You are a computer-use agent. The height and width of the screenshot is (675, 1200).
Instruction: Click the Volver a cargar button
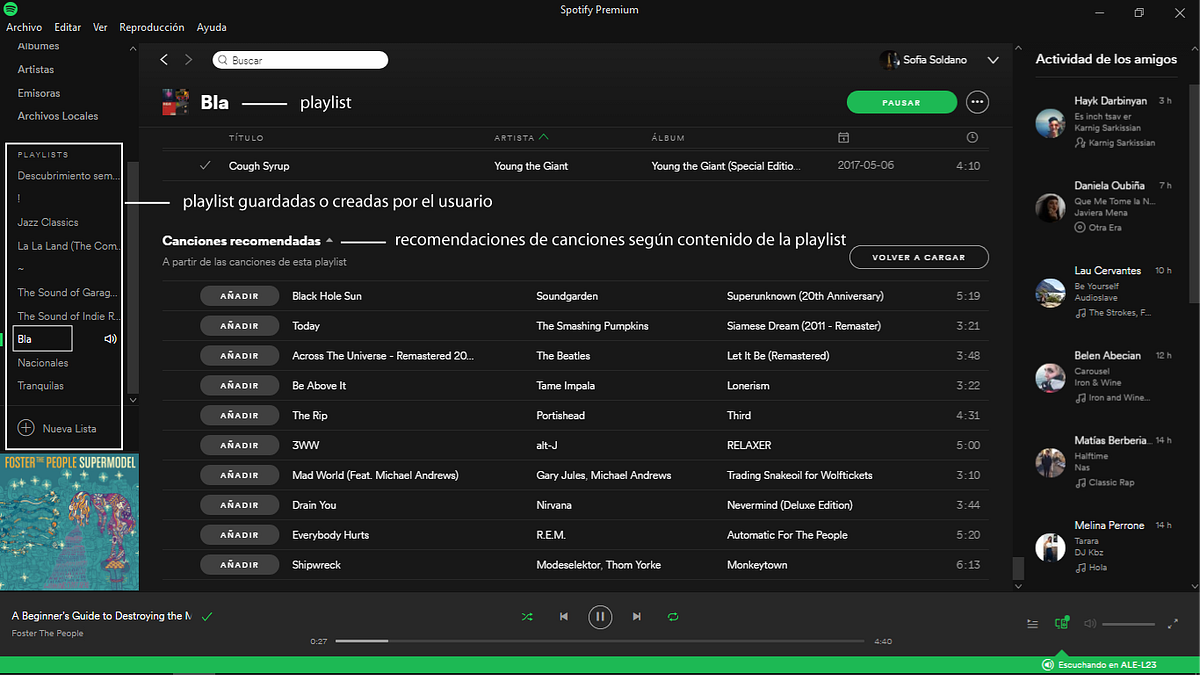coord(919,257)
